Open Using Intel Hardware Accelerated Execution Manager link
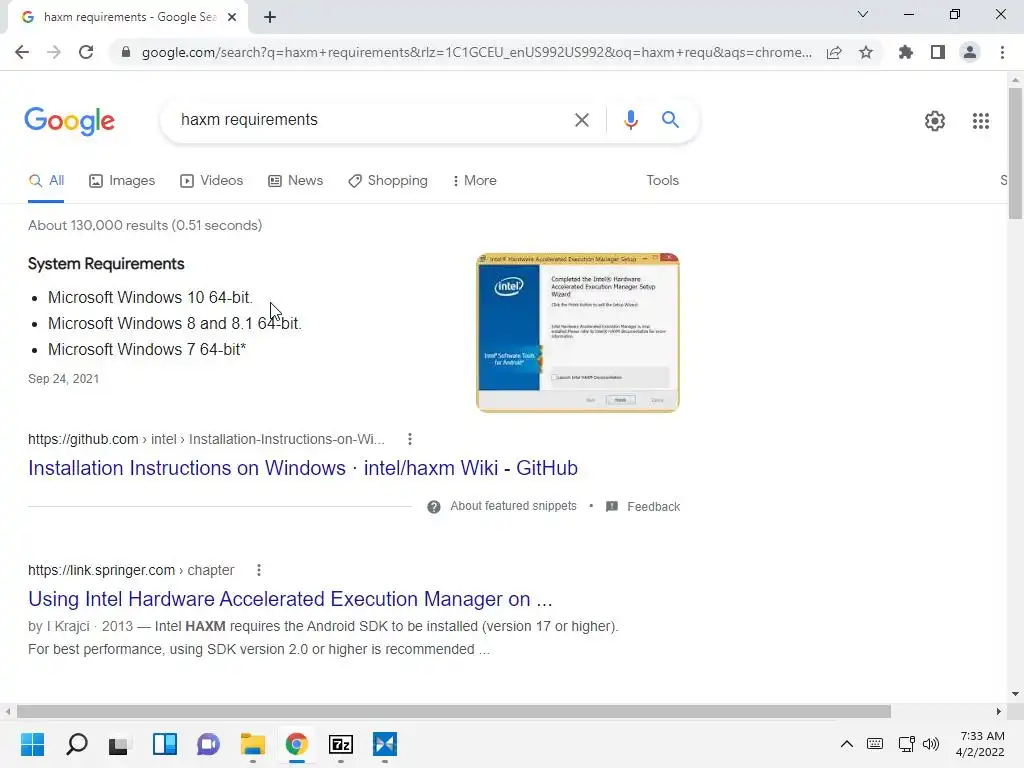The width and height of the screenshot is (1024, 768). point(290,599)
